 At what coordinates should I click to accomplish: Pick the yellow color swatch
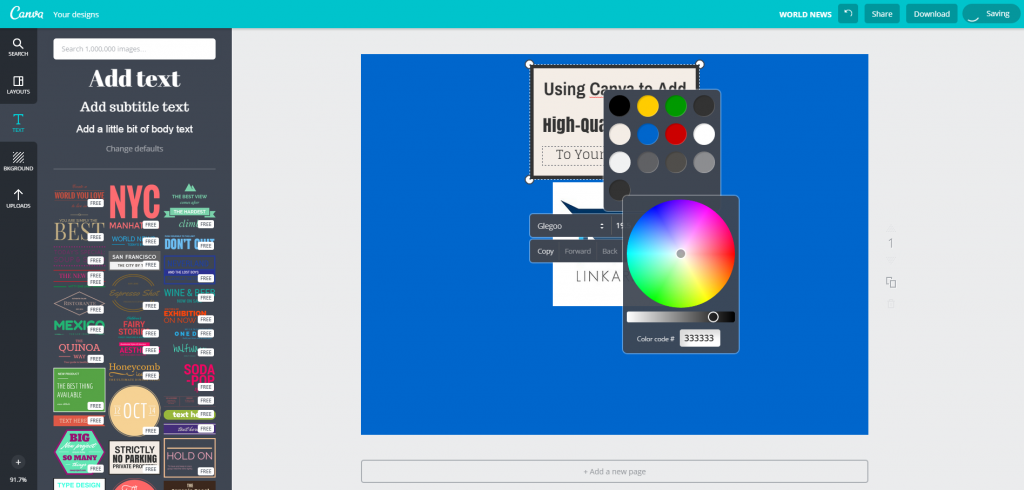(648, 105)
